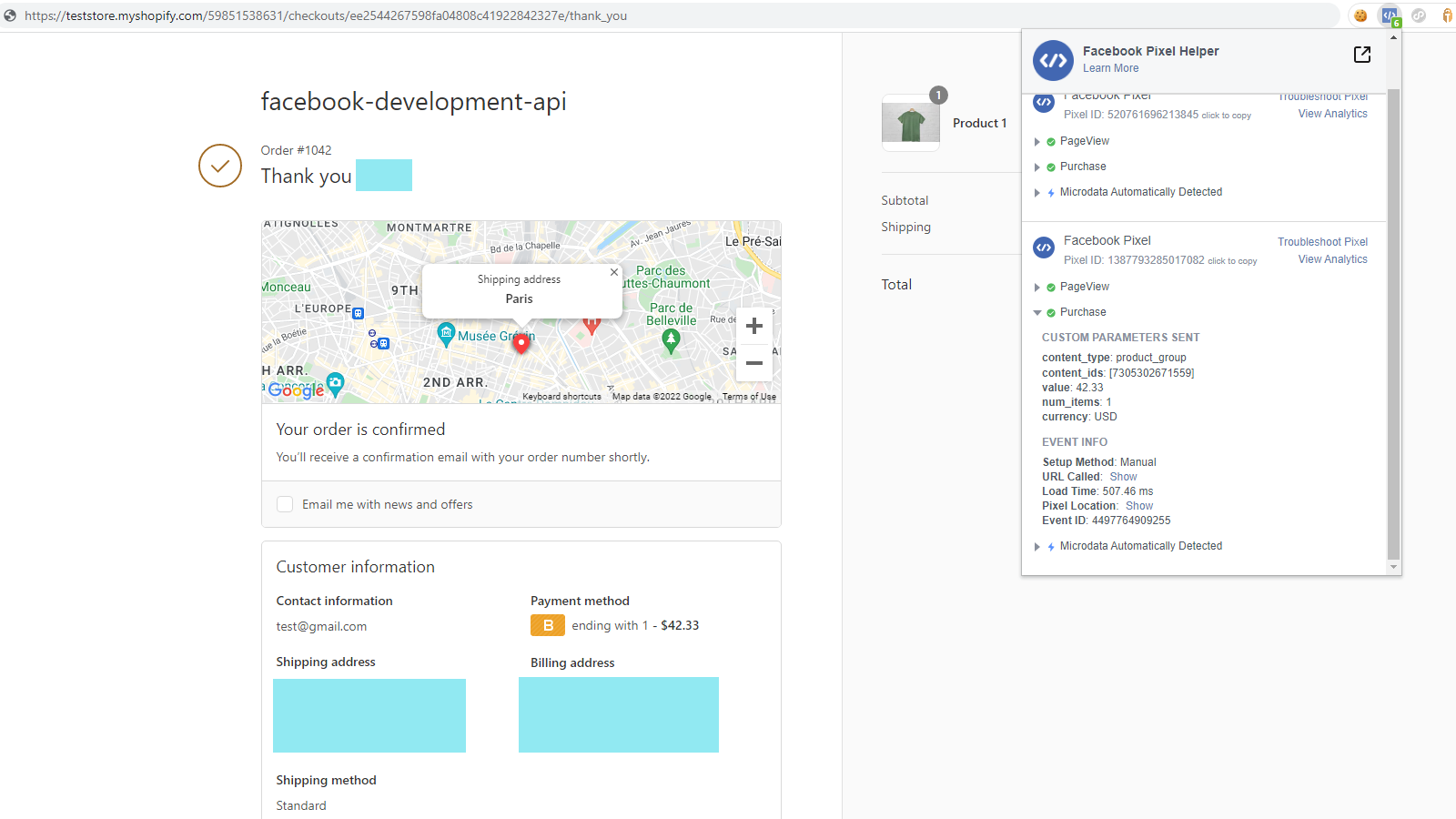Click the currency USD parameter text

(1079, 417)
